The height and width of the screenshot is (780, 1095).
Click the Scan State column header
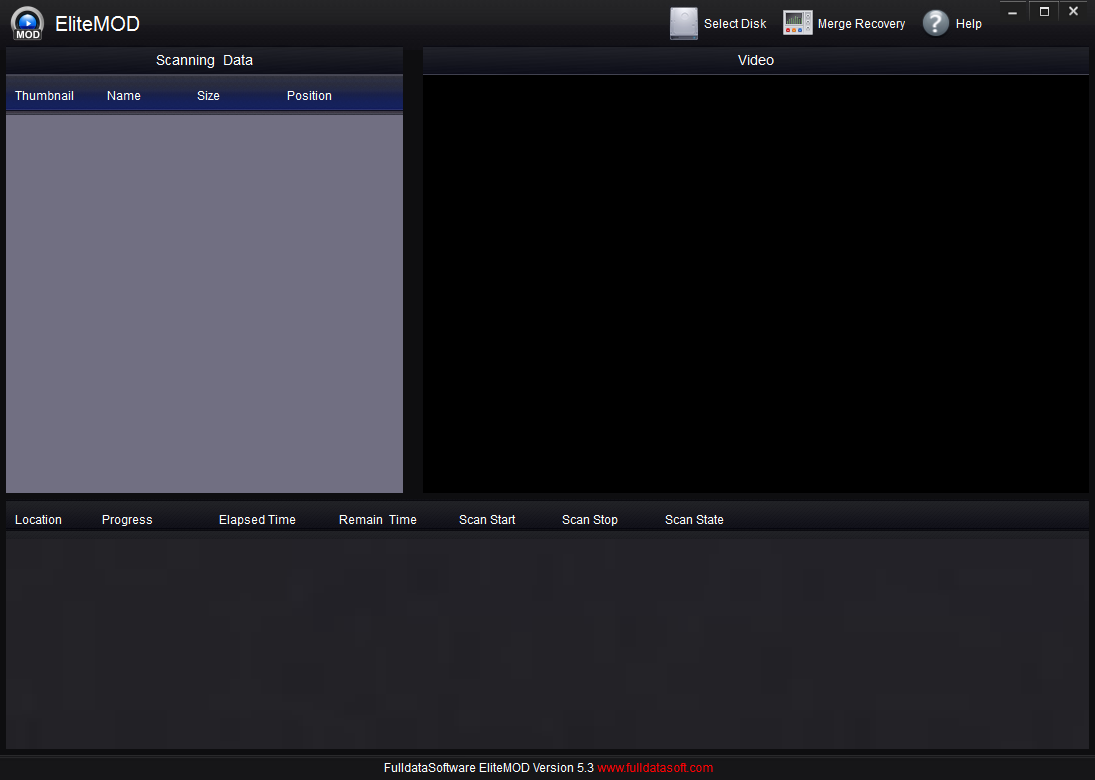(x=694, y=520)
